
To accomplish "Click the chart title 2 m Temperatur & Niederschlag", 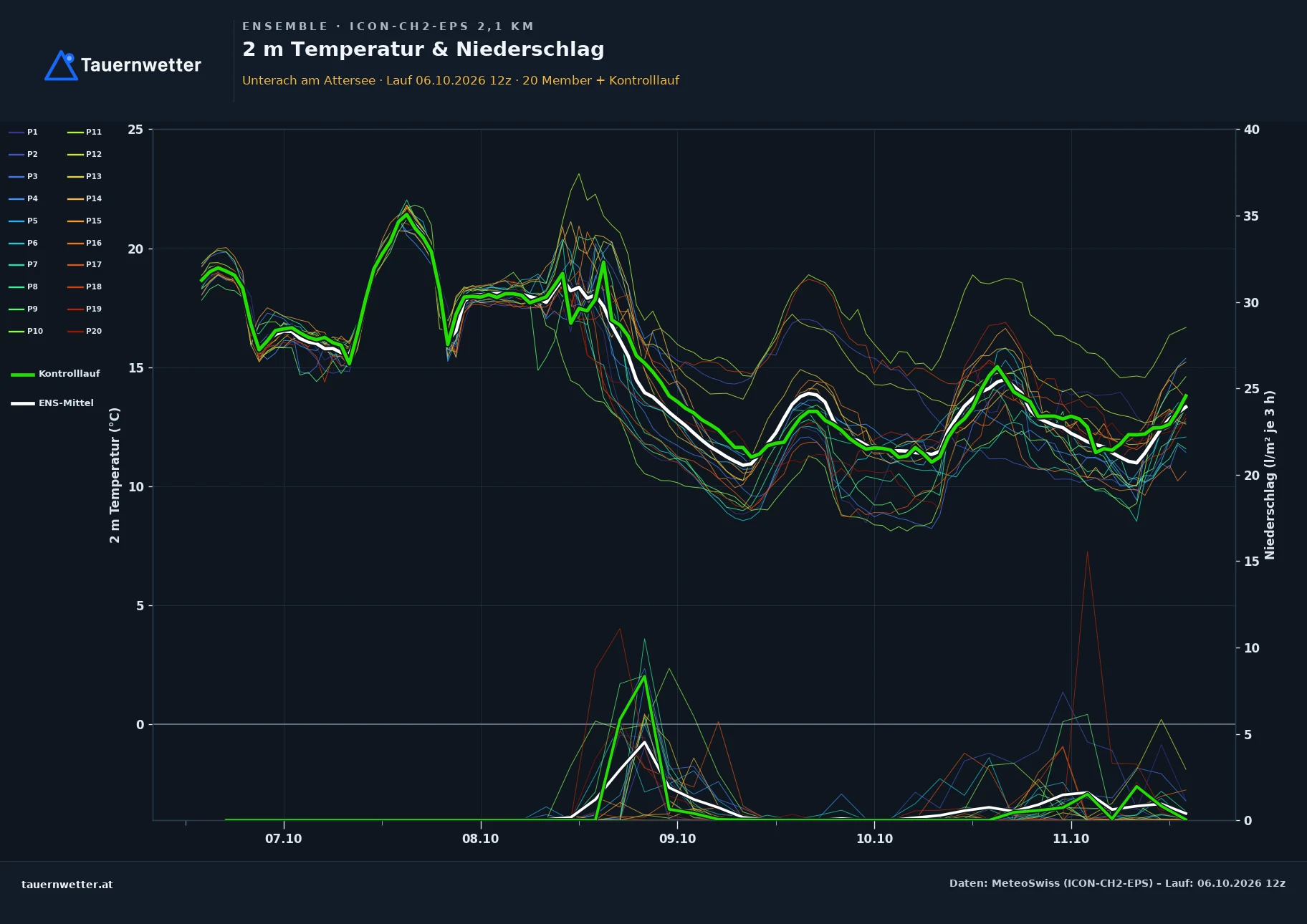I will 423,49.
